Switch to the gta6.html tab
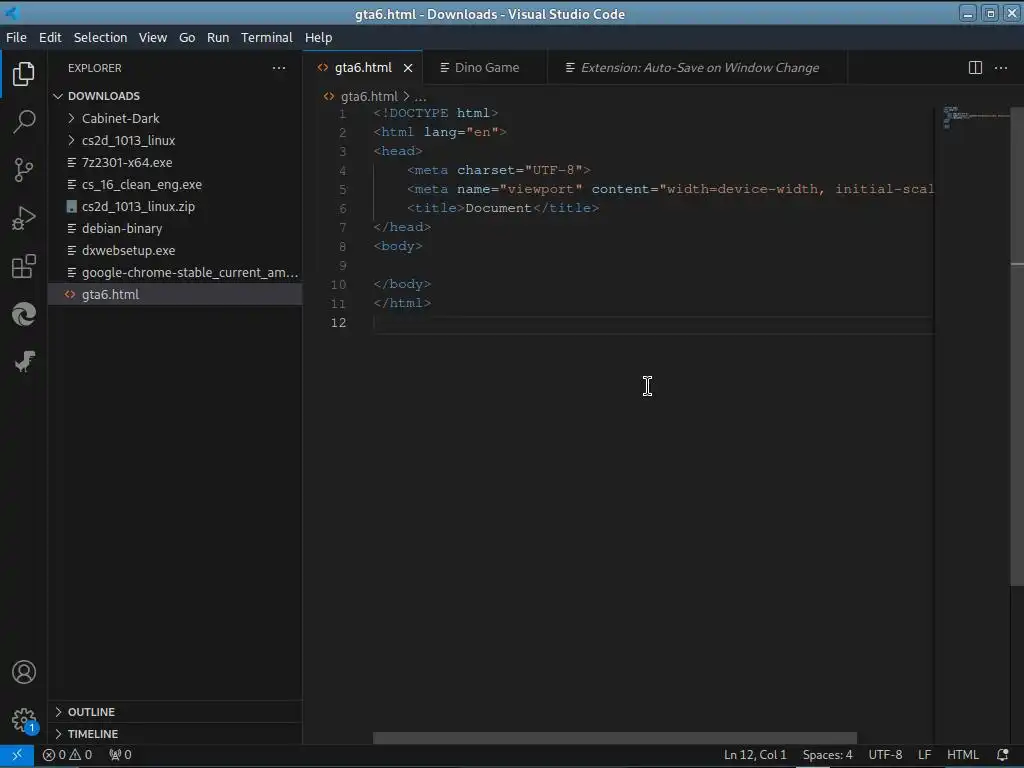The height and width of the screenshot is (768, 1024). (362, 68)
